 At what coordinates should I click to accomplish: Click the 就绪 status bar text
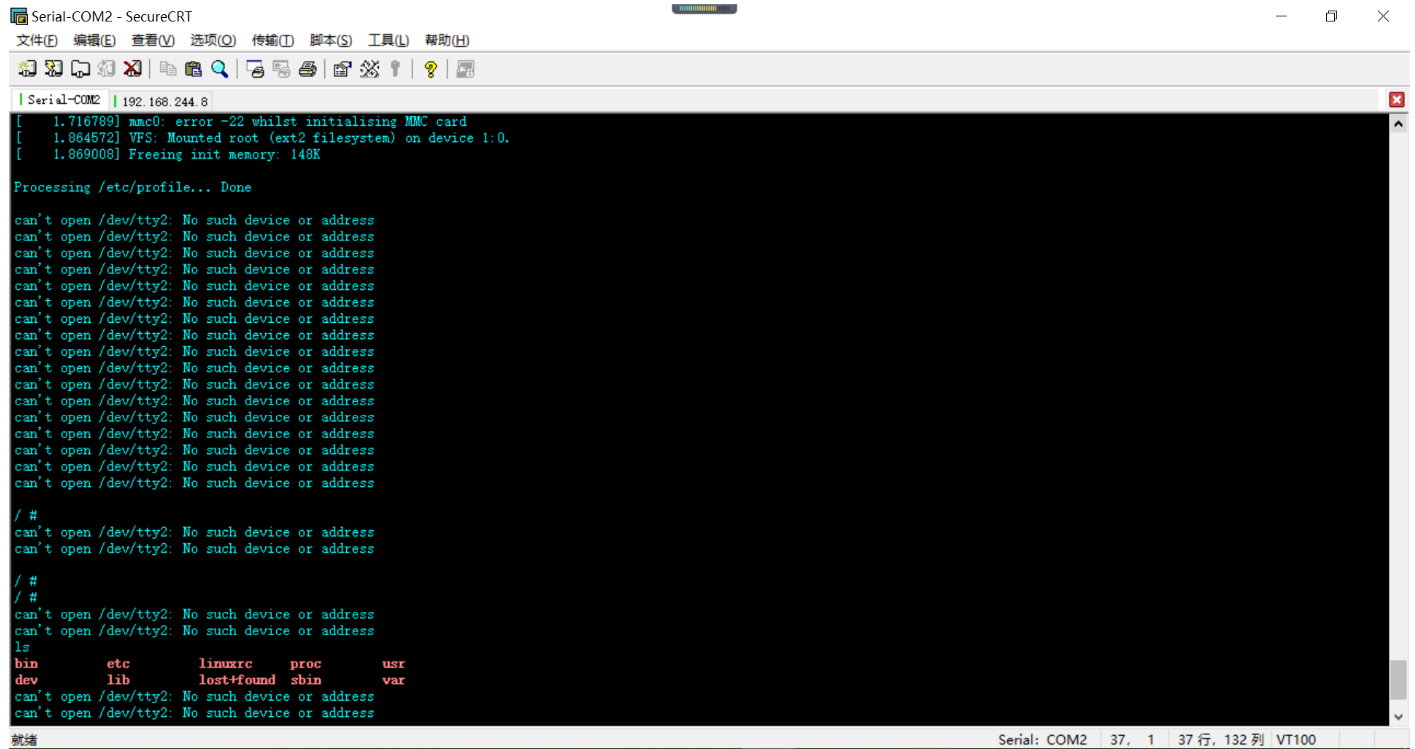tap(24, 740)
